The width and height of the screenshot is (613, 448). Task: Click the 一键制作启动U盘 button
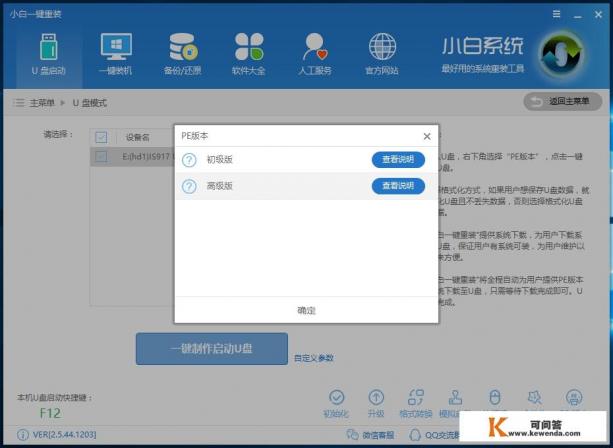coord(212,349)
